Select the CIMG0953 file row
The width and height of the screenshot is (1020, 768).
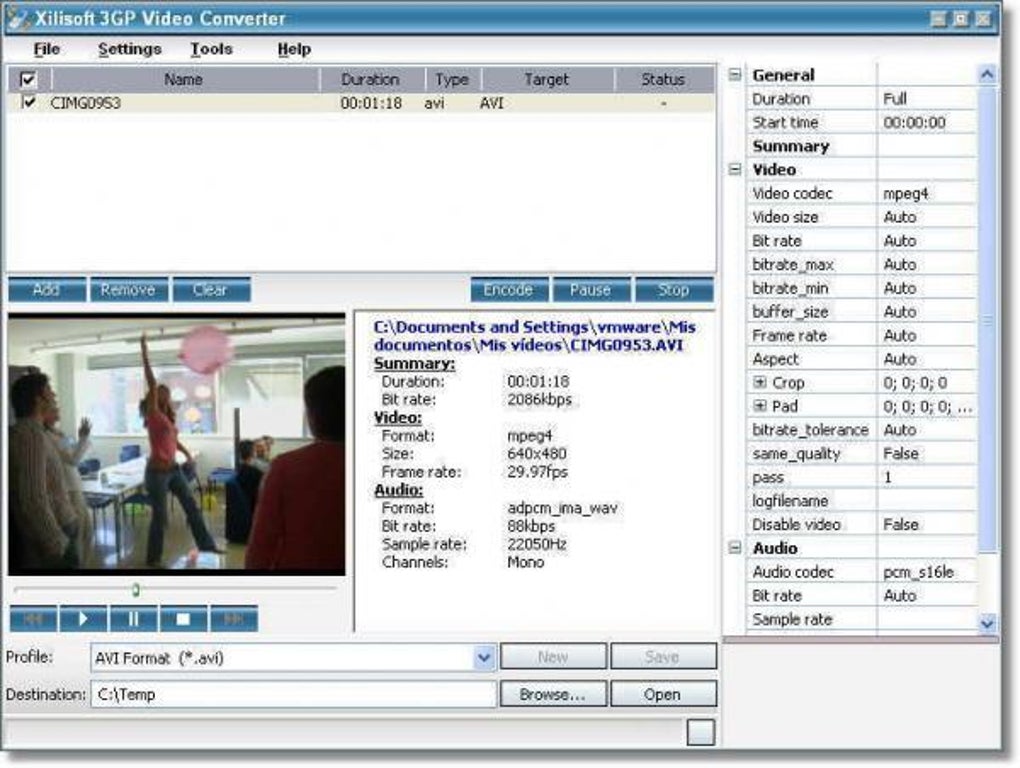361,103
